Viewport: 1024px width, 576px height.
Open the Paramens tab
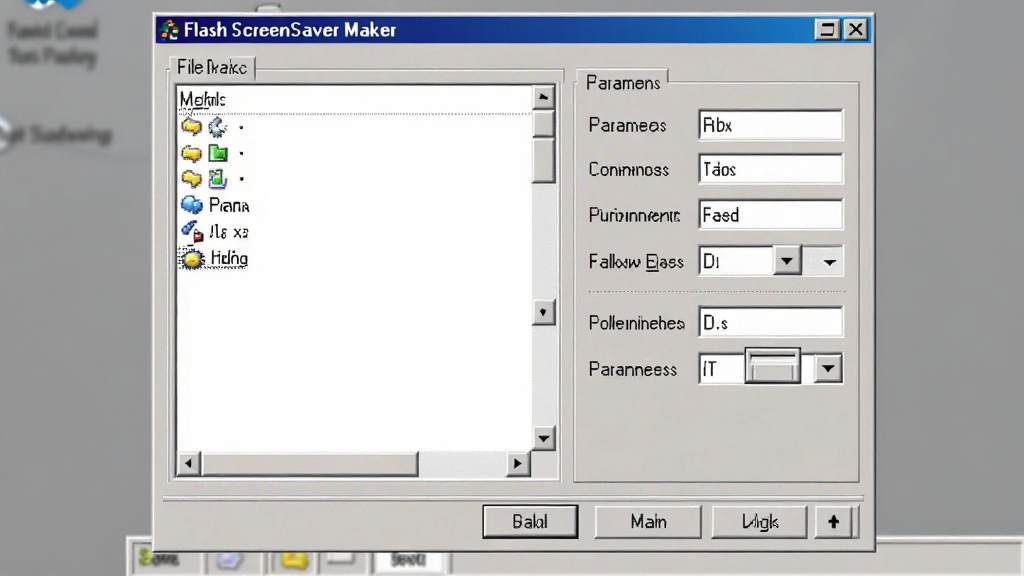(x=622, y=83)
